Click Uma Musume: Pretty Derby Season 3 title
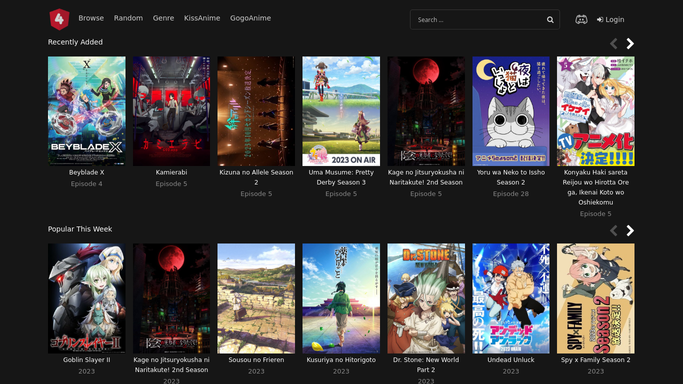Screen dimensions: 683x384 pos(341,177)
